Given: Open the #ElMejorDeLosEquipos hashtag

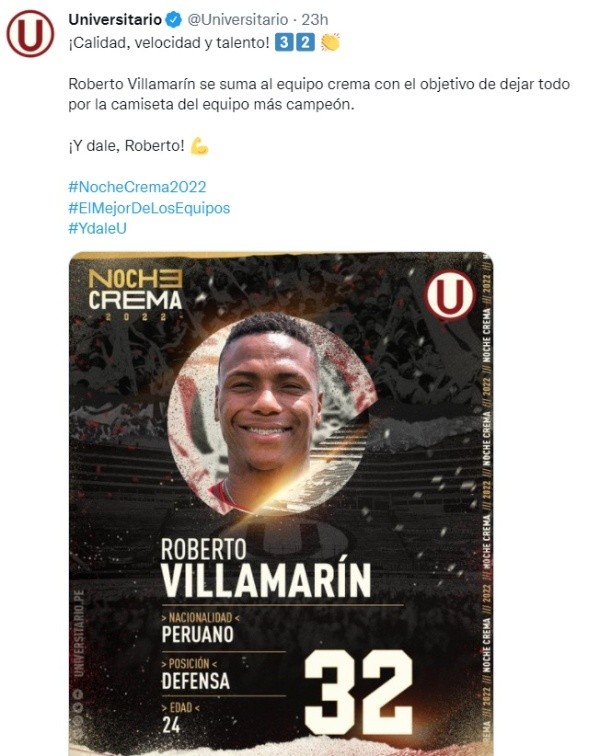Looking at the screenshot, I should [x=149, y=208].
